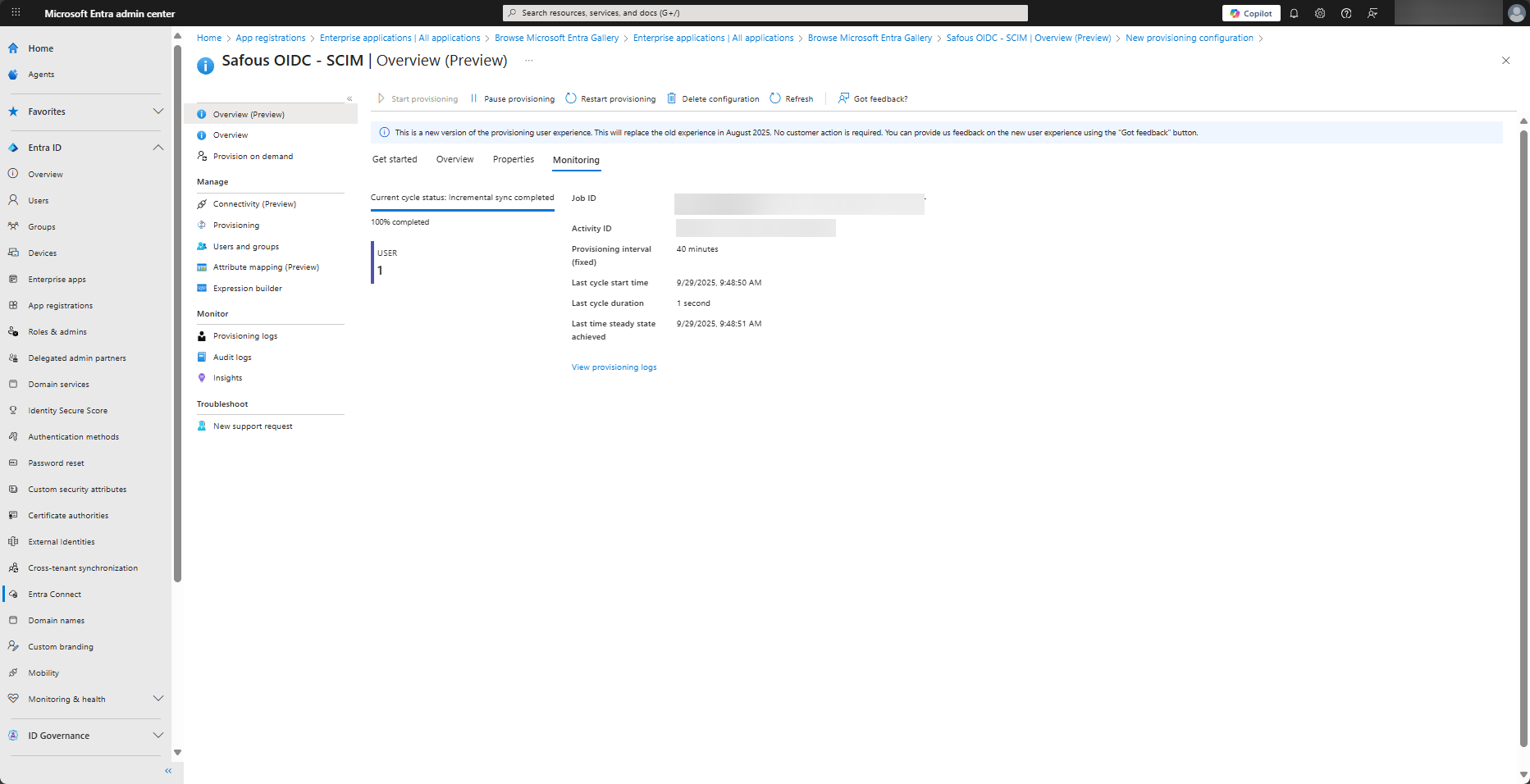Collapse the resource menu with double chevron

click(349, 98)
